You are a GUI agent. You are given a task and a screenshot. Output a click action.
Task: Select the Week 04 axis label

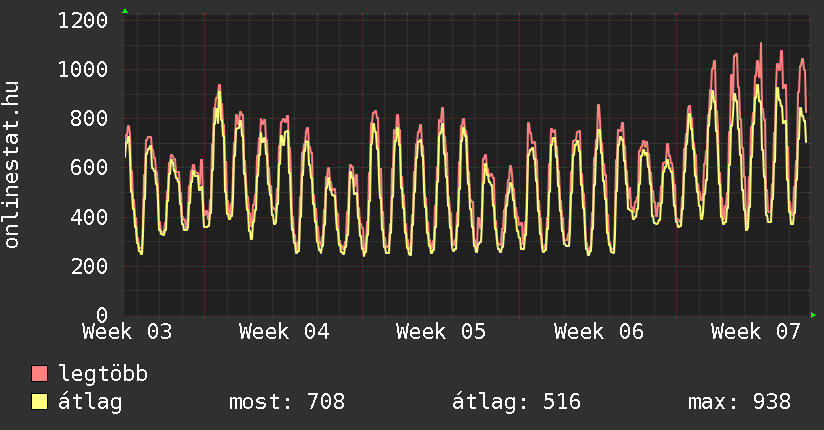pos(284,332)
